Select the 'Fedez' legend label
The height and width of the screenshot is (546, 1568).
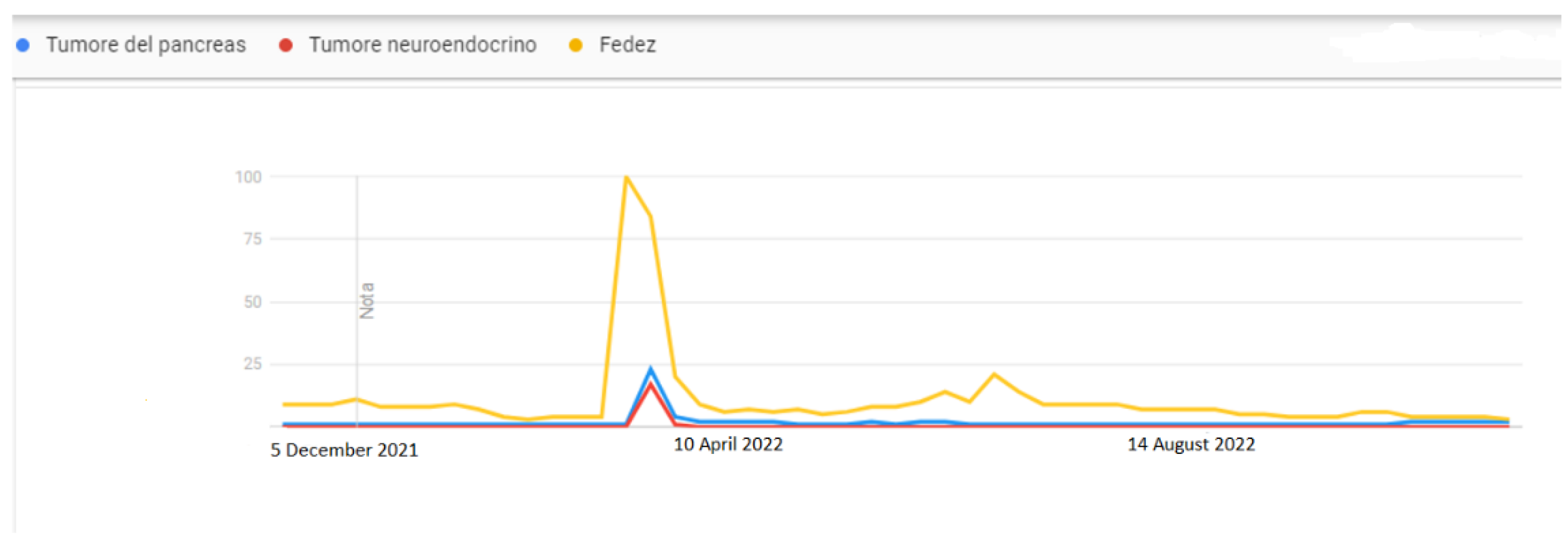pos(627,45)
